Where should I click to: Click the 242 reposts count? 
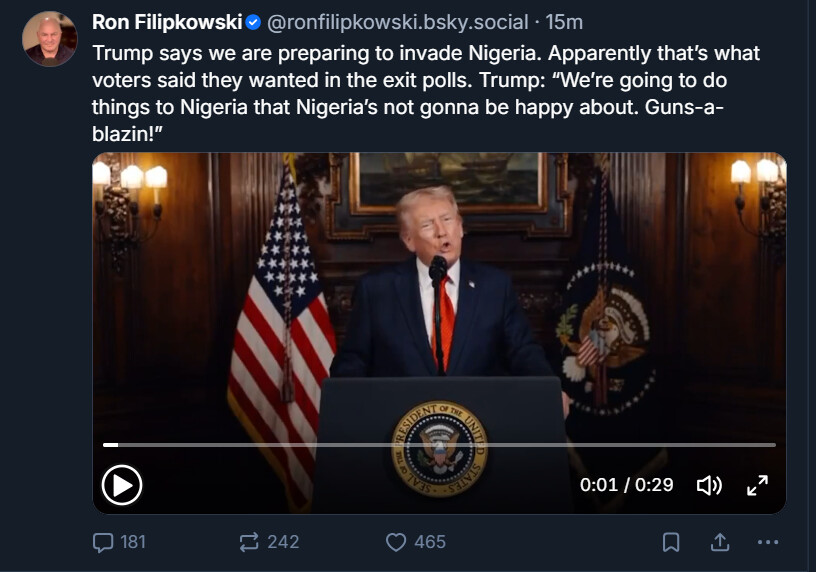tap(283, 542)
